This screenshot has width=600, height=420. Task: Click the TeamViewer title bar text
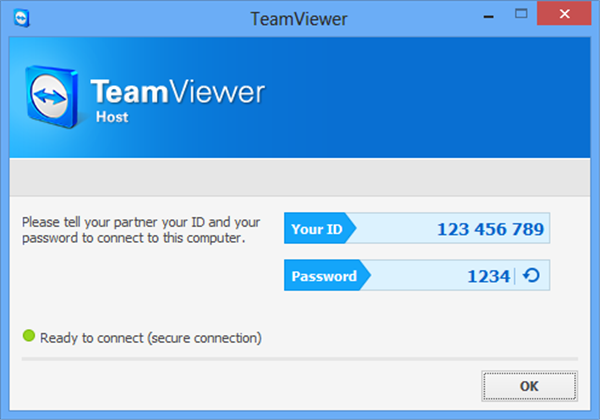[299, 19]
